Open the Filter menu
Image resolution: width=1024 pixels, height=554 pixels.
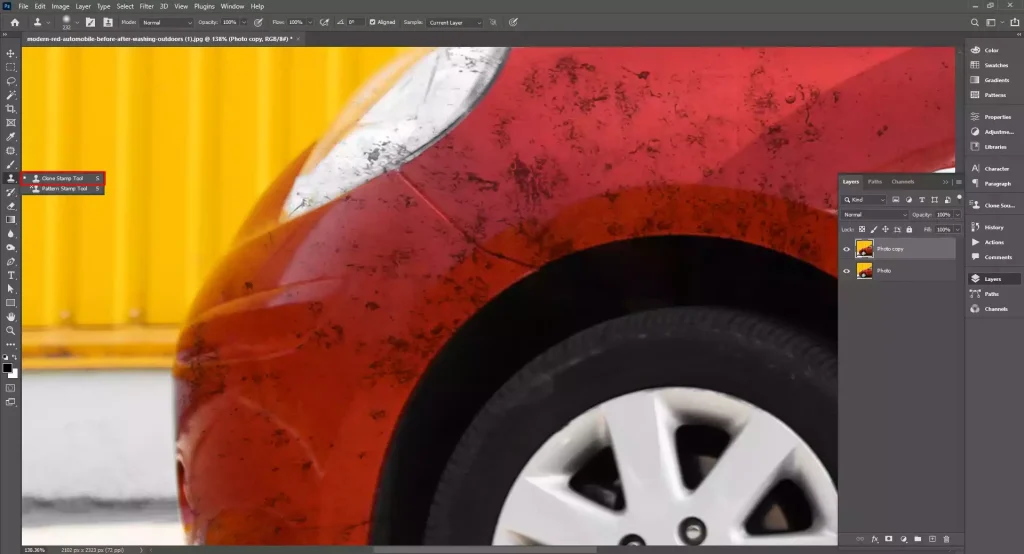pyautogui.click(x=146, y=6)
